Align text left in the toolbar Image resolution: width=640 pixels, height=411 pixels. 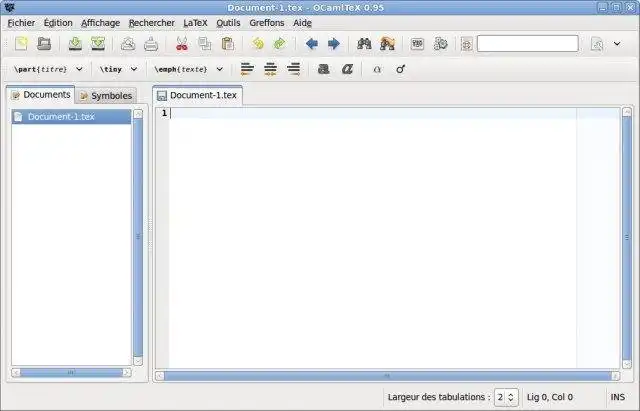pyautogui.click(x=247, y=69)
